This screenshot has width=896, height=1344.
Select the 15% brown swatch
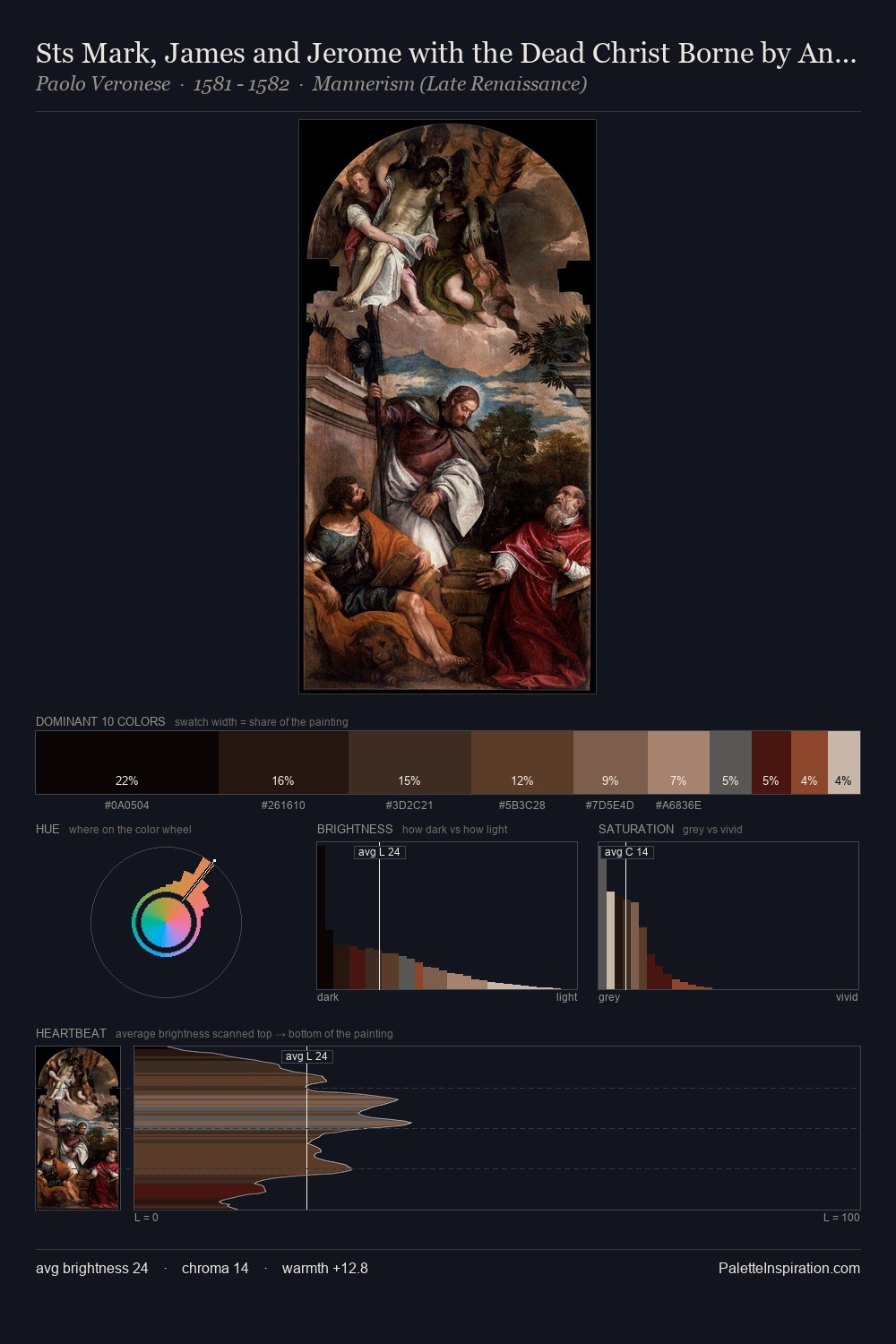(x=409, y=762)
